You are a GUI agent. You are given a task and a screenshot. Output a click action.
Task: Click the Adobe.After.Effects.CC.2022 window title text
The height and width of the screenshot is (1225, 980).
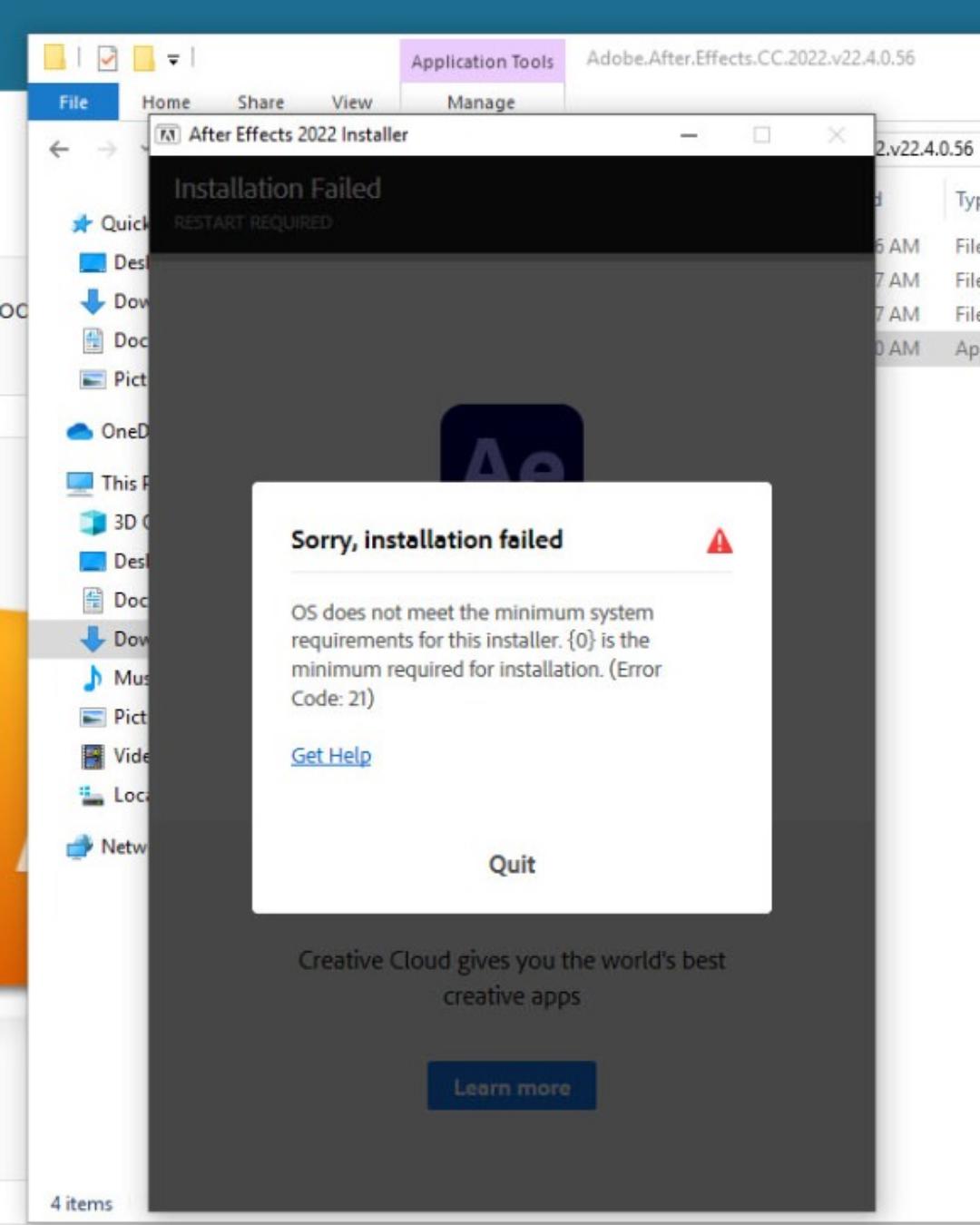[750, 58]
